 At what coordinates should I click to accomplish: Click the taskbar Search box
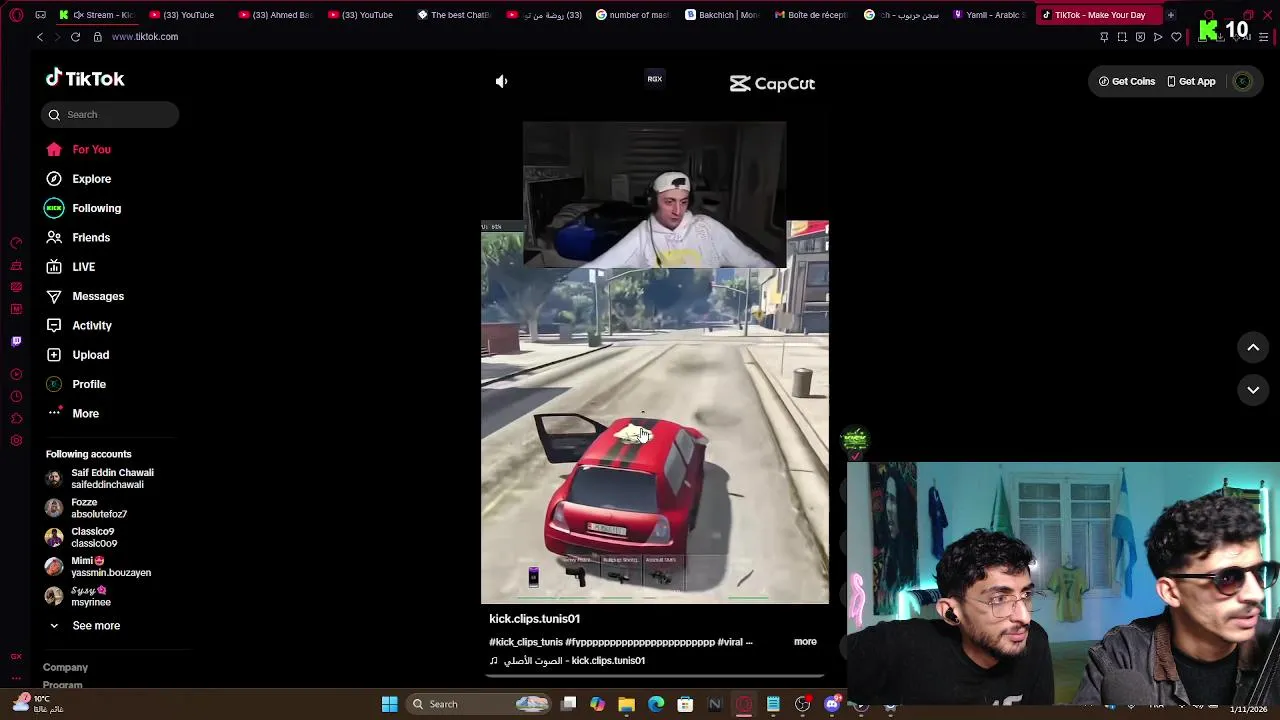pyautogui.click(x=480, y=704)
